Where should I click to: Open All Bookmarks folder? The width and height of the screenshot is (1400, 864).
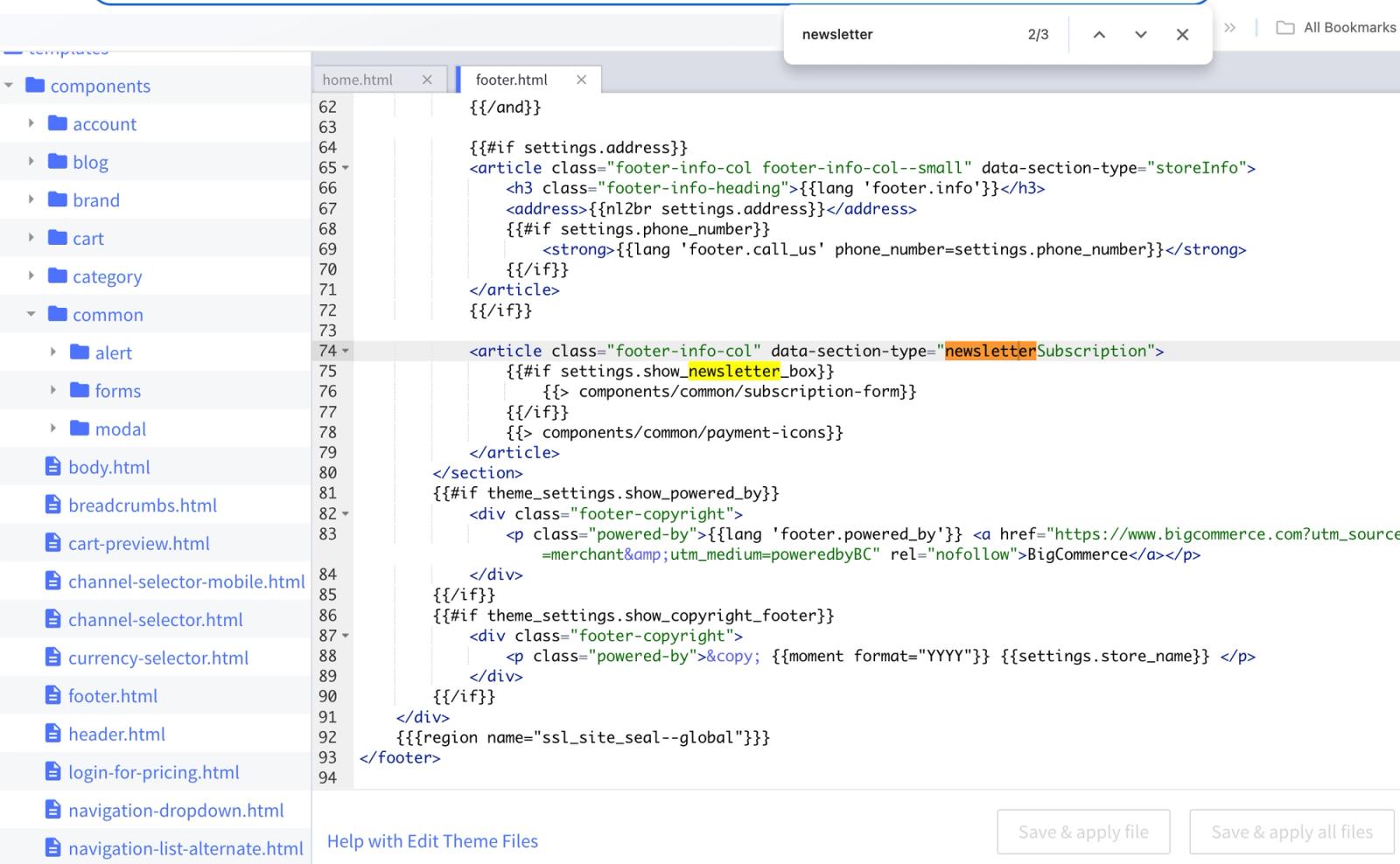[x=1336, y=27]
